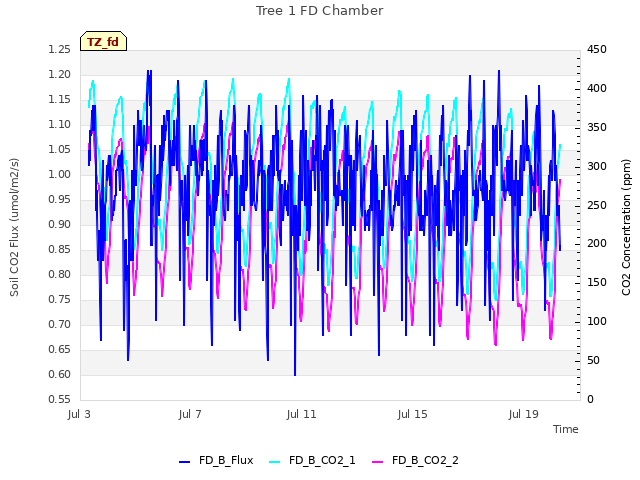Click the Jul 15 x-axis tick label
The width and height of the screenshot is (640, 480).
tap(412, 414)
